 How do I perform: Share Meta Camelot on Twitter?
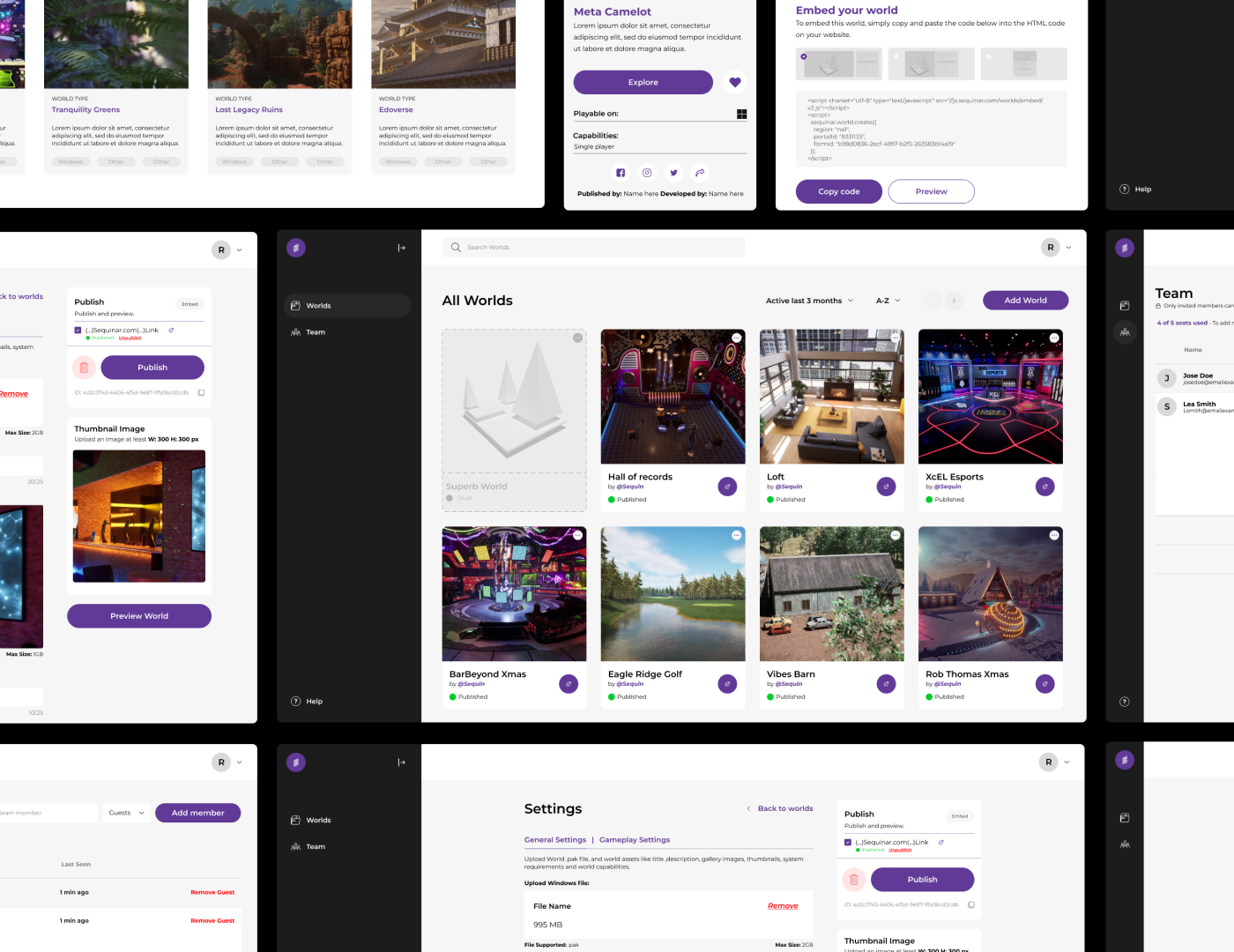673,173
